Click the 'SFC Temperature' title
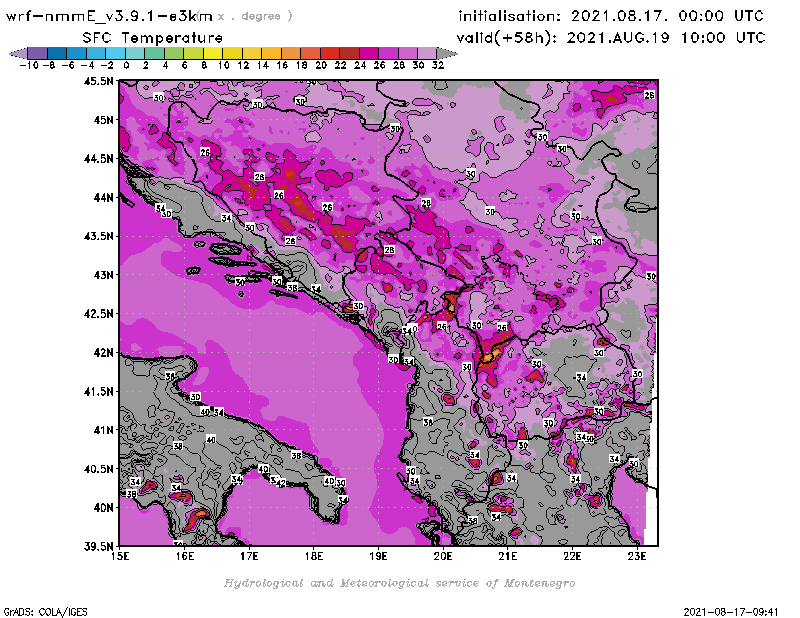 153,38
